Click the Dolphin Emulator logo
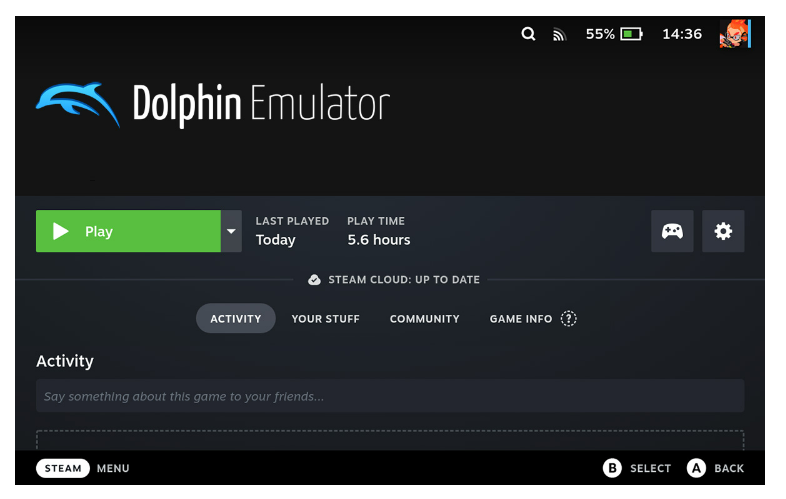 point(213,104)
